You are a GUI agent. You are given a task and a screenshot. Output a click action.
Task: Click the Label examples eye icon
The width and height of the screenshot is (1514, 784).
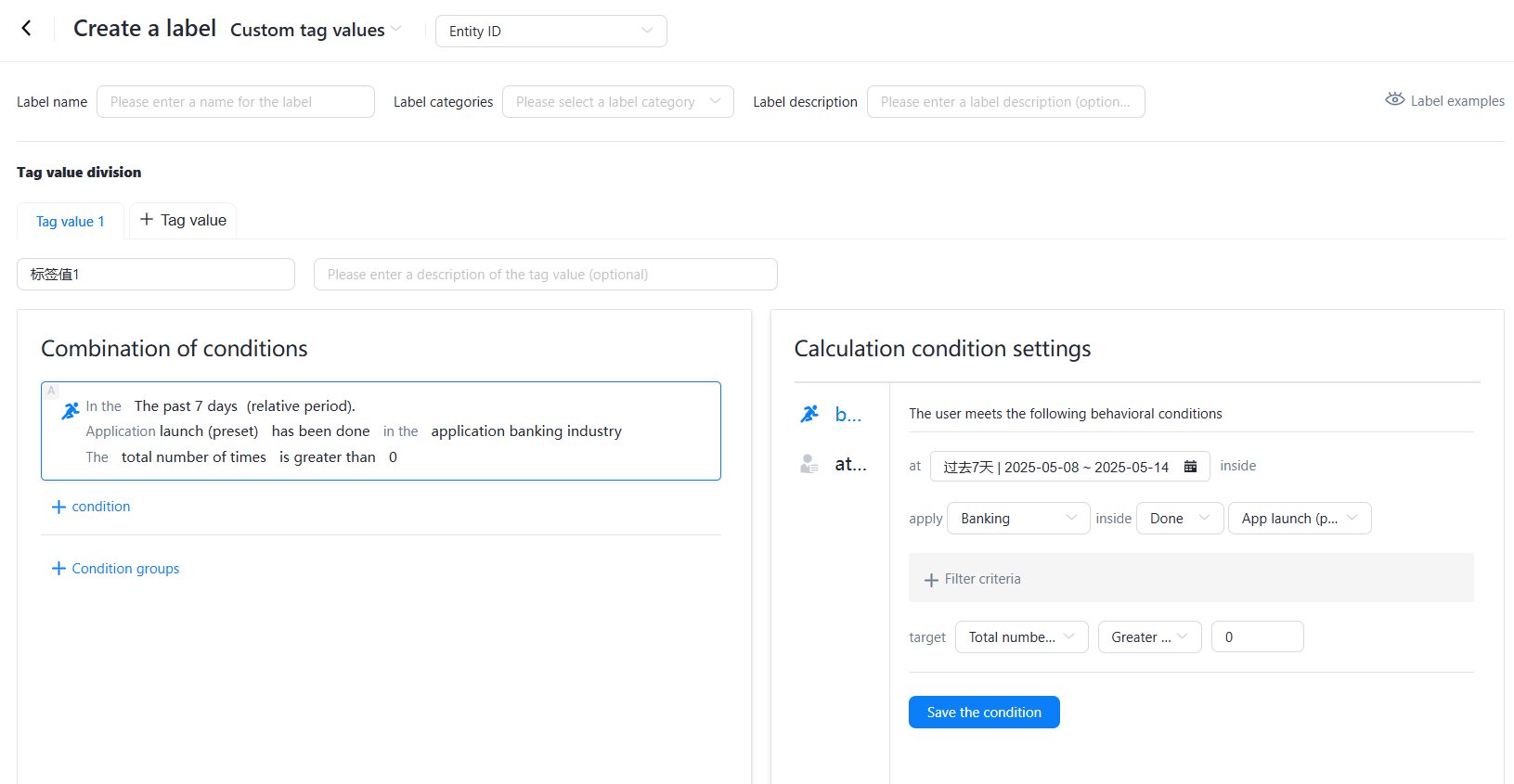(1394, 100)
